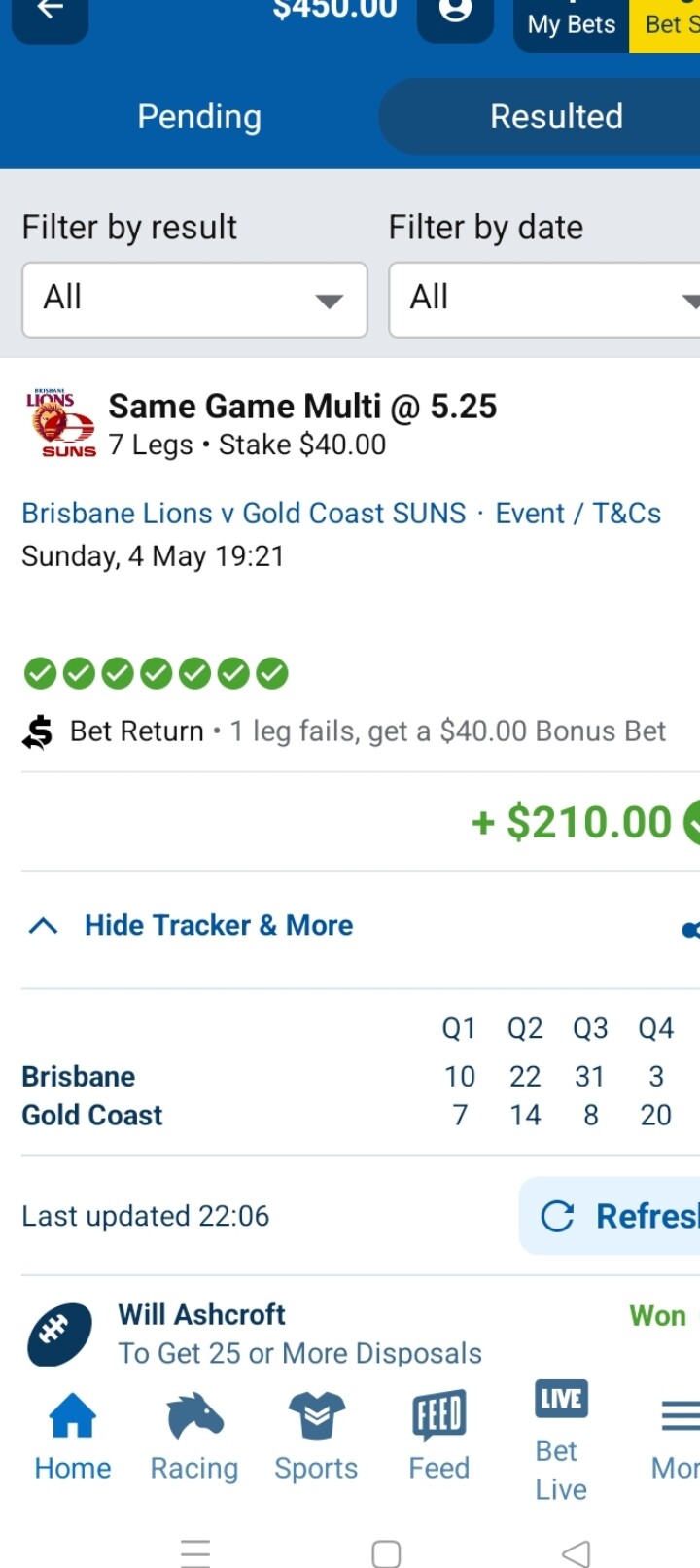
Task: Tap the Bet Return dollar icon
Action: [x=38, y=731]
